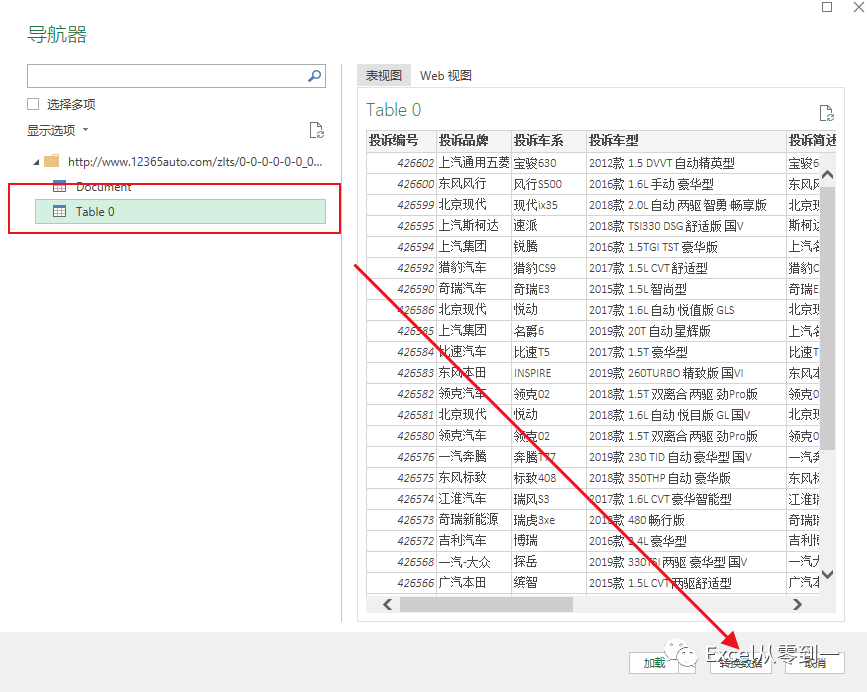Click the horizontal scroll-right arrow
This screenshot has width=867, height=692.
point(797,605)
